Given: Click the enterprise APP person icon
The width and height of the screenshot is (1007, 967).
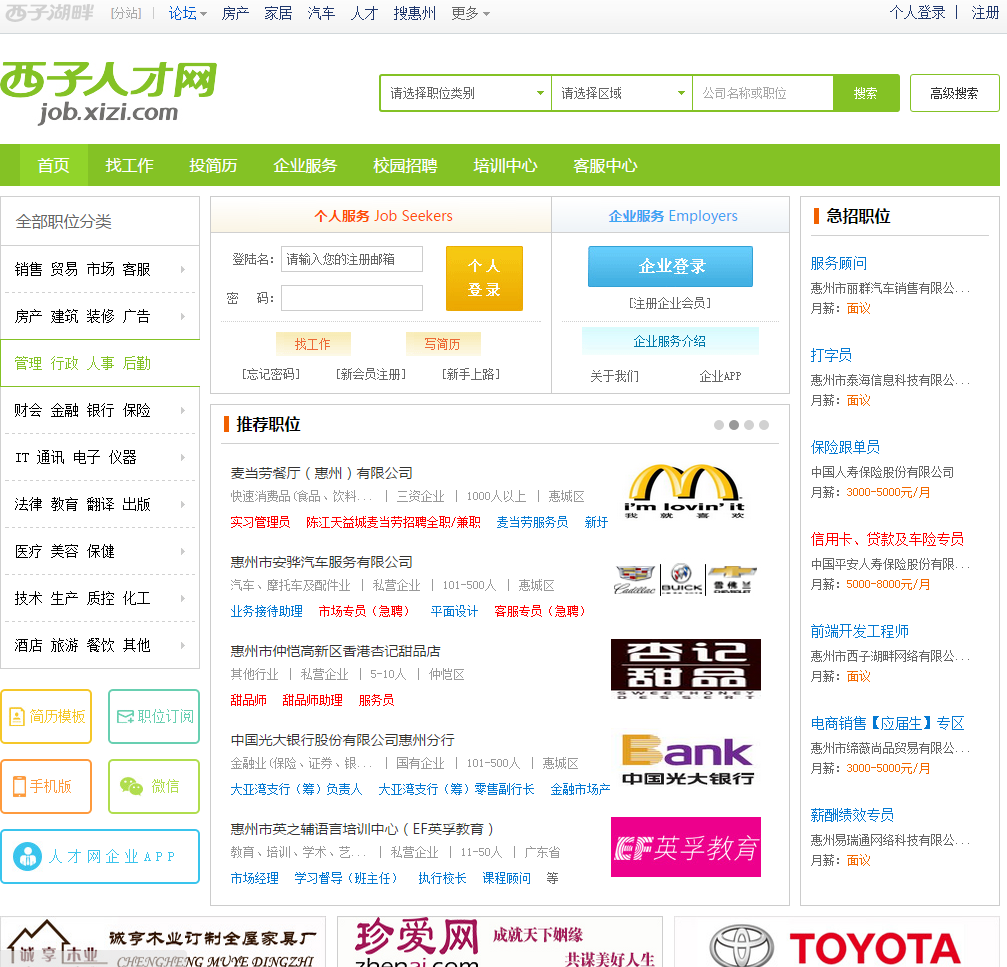Looking at the screenshot, I should click(28, 857).
